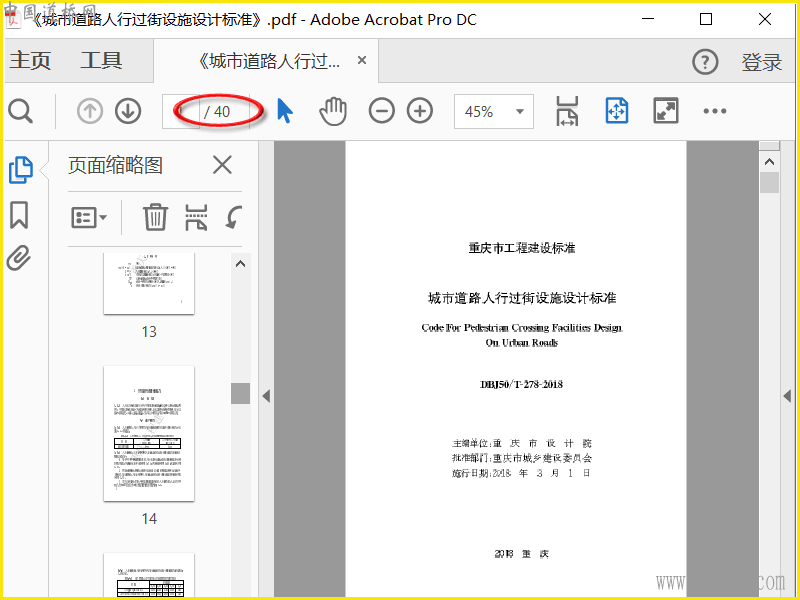Go to next page with down arrow
This screenshot has height=600, width=800.
(x=128, y=111)
